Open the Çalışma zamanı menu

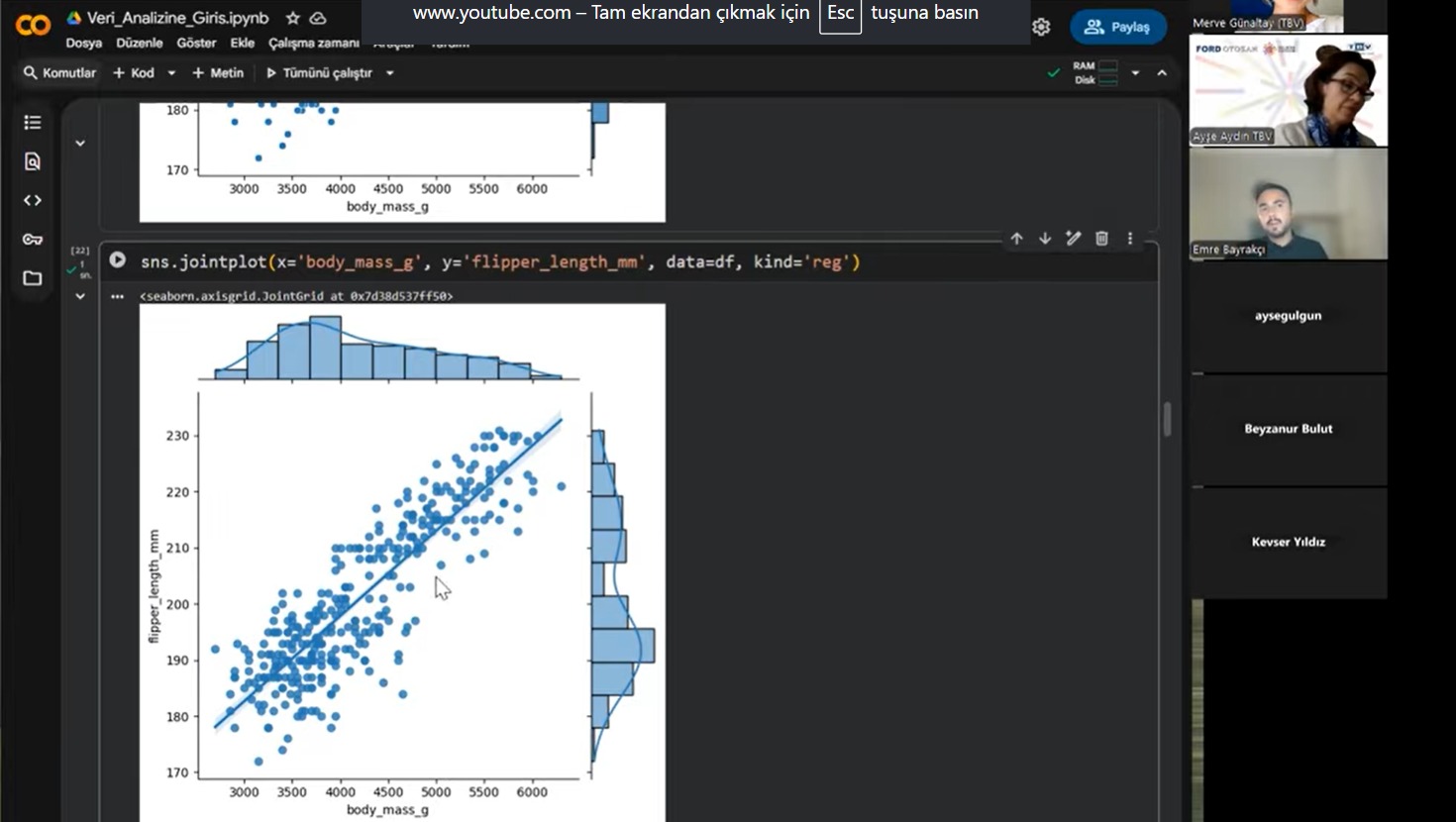pos(313,44)
